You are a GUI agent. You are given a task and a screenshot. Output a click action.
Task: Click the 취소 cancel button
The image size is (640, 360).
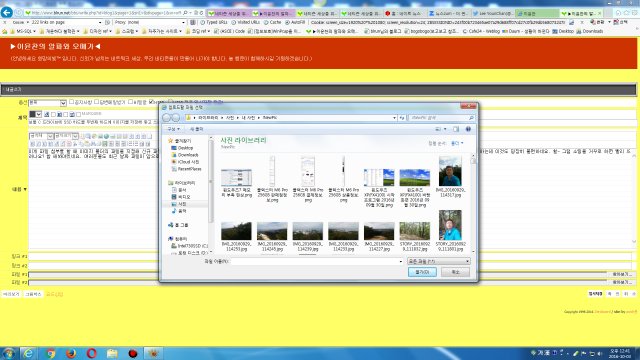tap(455, 272)
